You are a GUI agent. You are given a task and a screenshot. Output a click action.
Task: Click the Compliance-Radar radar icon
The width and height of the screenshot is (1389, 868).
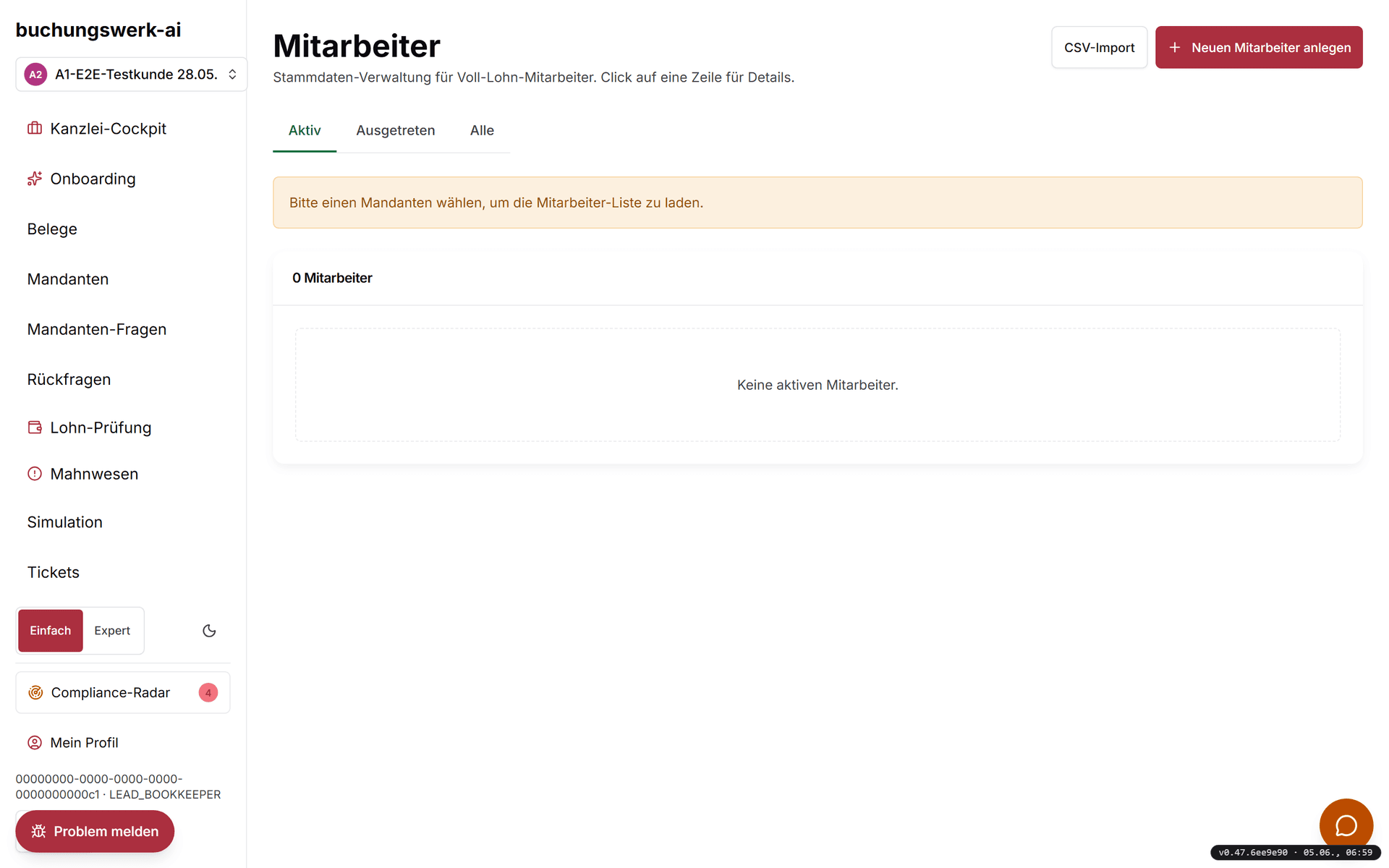[x=35, y=692]
